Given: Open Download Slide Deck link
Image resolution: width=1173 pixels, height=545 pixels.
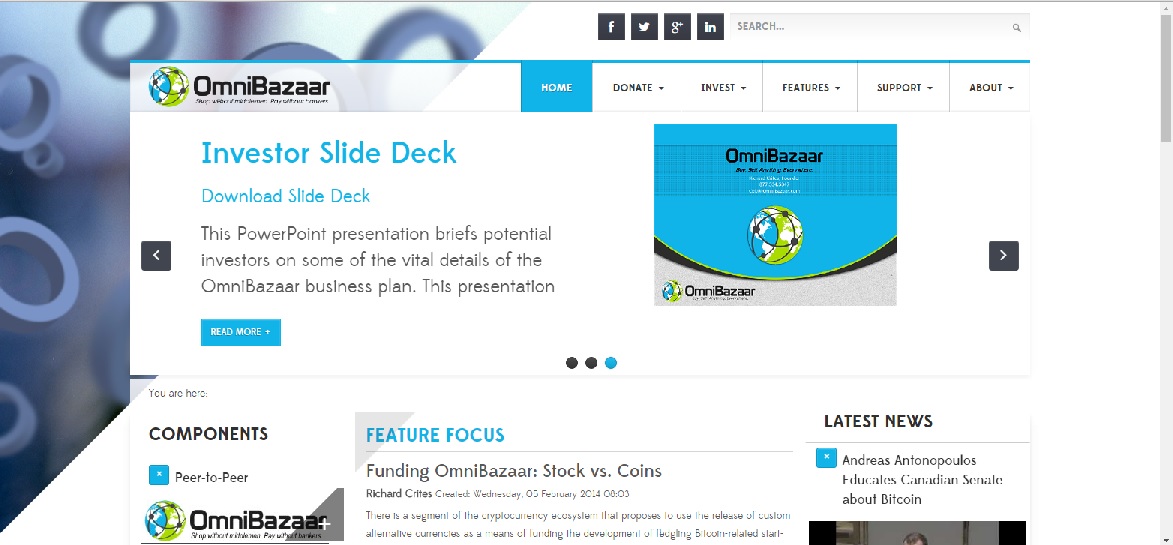Looking at the screenshot, I should [x=286, y=196].
